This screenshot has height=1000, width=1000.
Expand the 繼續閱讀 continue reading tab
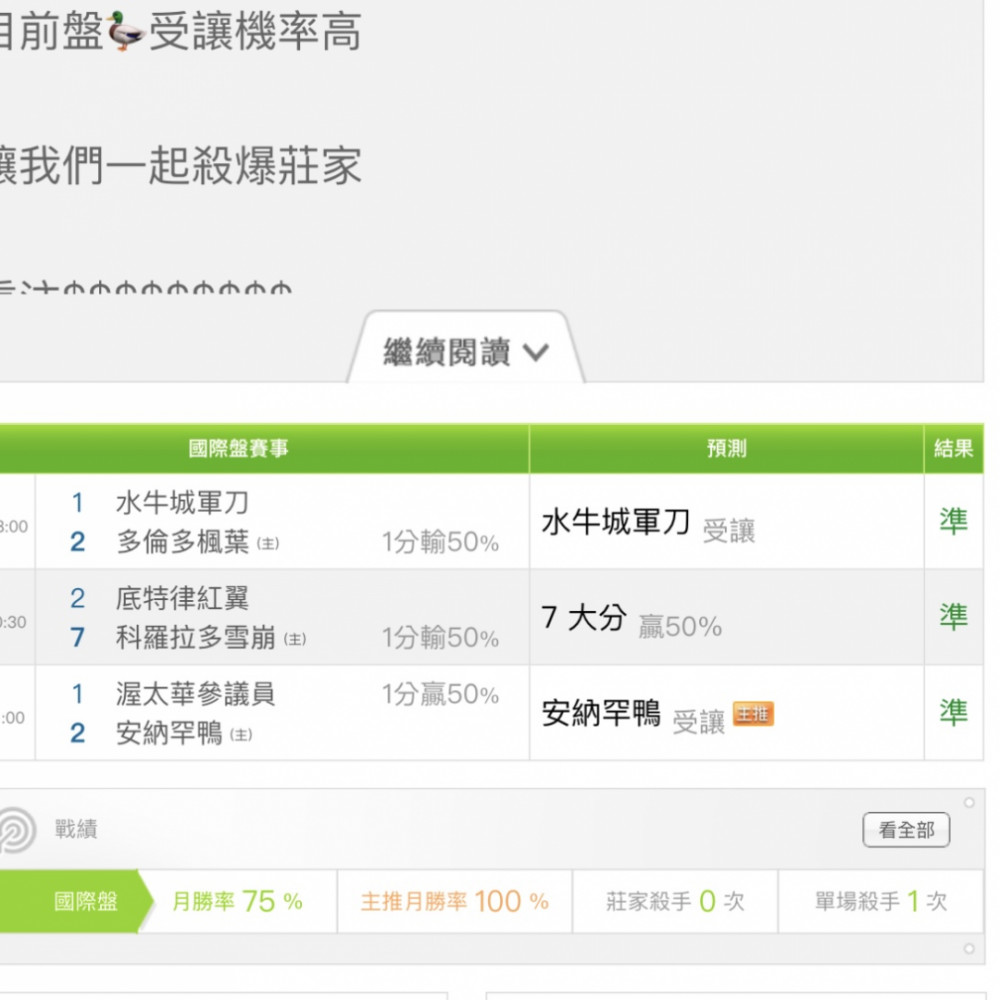point(466,350)
